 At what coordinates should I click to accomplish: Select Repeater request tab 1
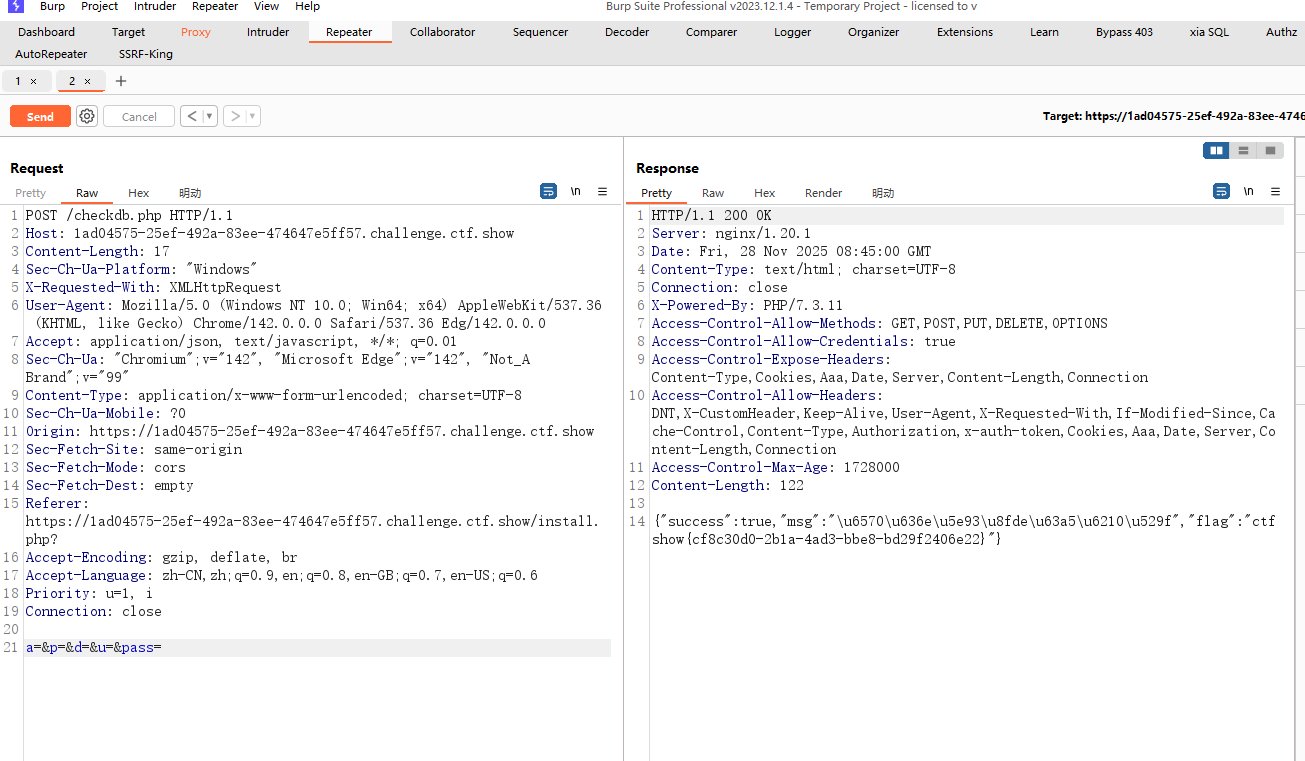18,81
